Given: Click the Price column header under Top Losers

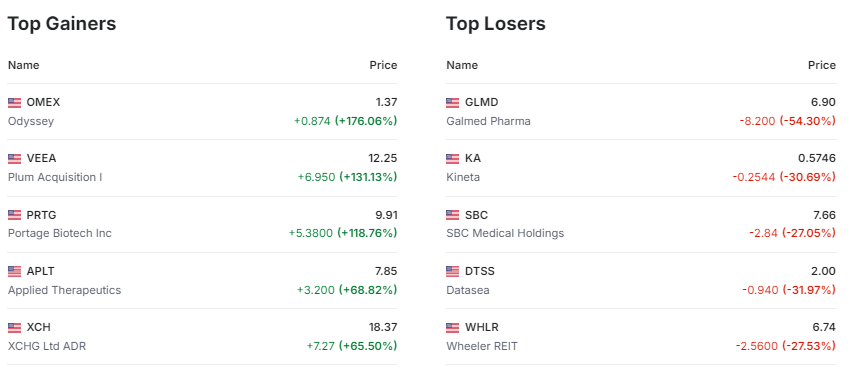Looking at the screenshot, I should point(822,65).
